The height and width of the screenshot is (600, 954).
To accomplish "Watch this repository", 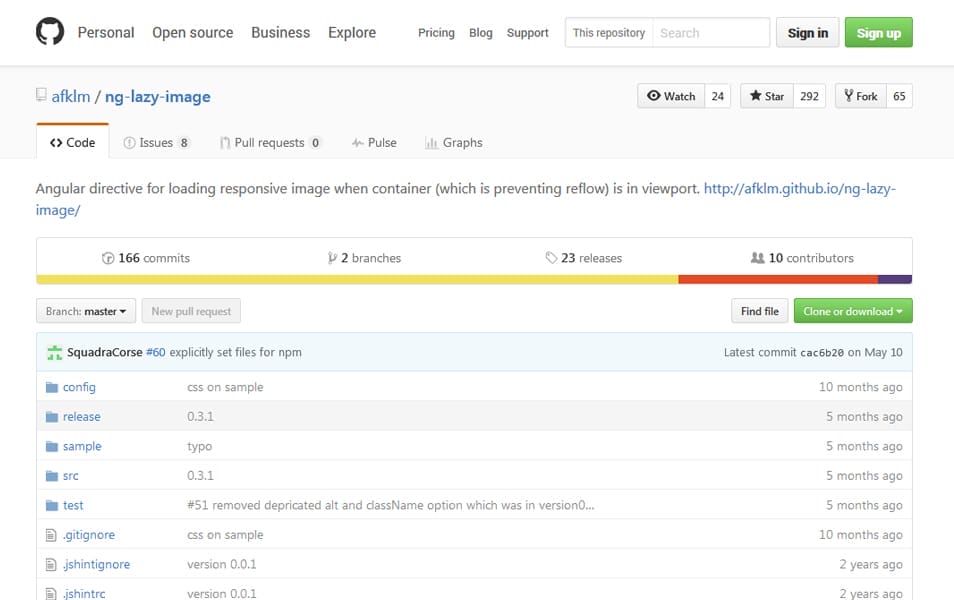I will (x=671, y=96).
